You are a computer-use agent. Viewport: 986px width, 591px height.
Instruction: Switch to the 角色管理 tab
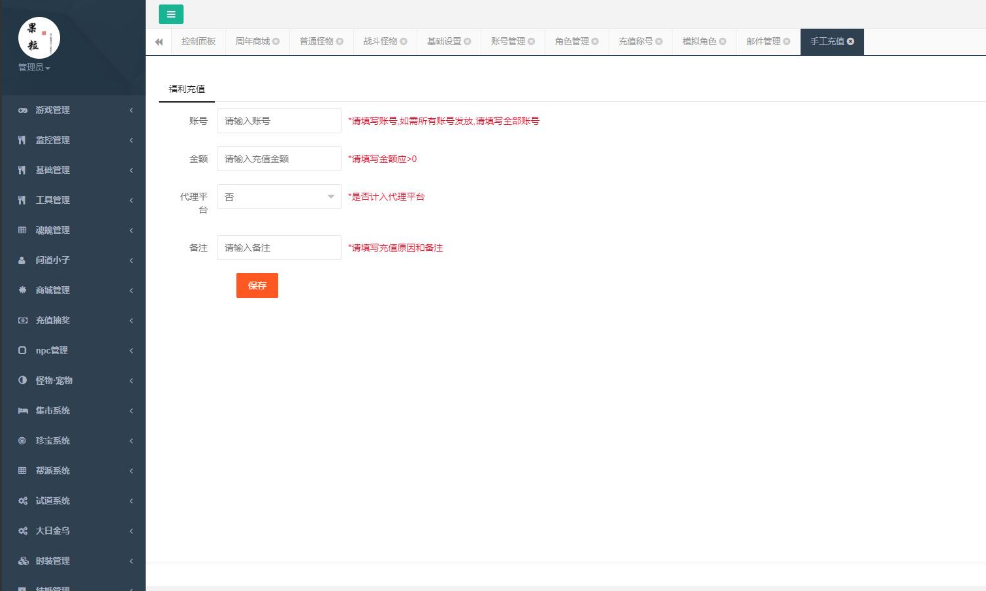tap(572, 42)
